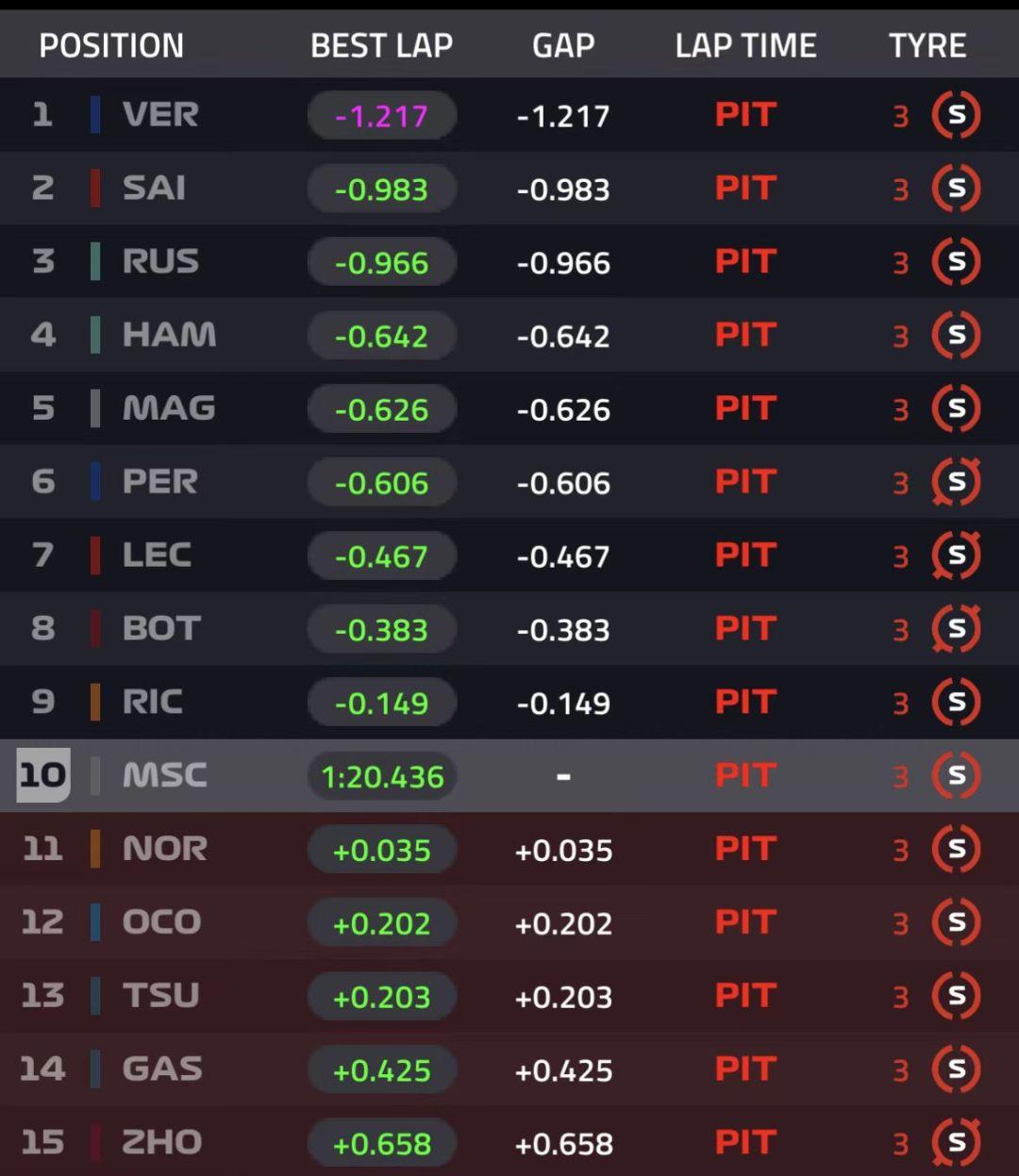Click the soft tyre icon for SAI
1019x1176 pixels.
pyautogui.click(x=956, y=189)
